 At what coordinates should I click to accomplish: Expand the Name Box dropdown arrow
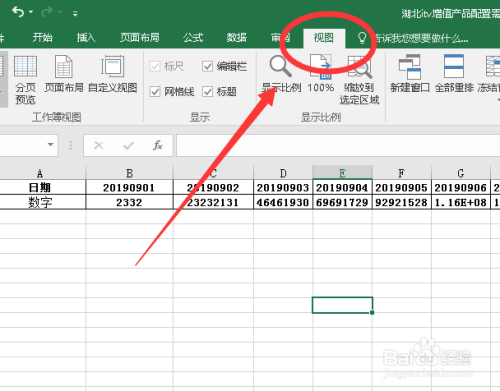coord(50,145)
